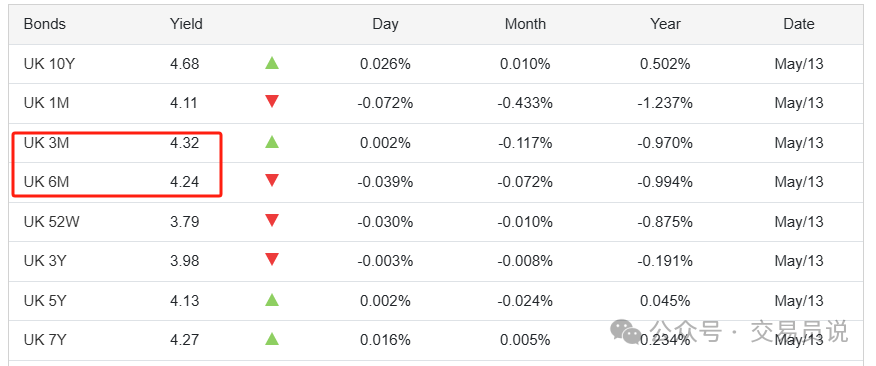Sort by the Year column header

[665, 24]
